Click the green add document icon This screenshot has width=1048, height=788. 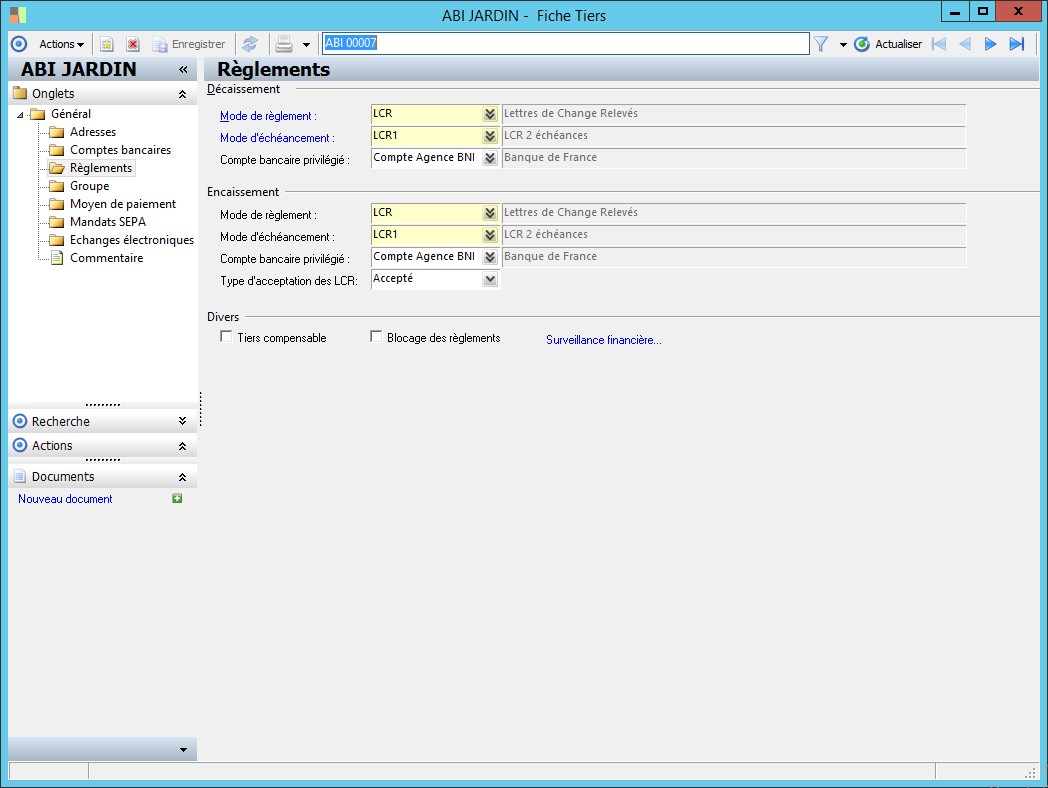[177, 499]
